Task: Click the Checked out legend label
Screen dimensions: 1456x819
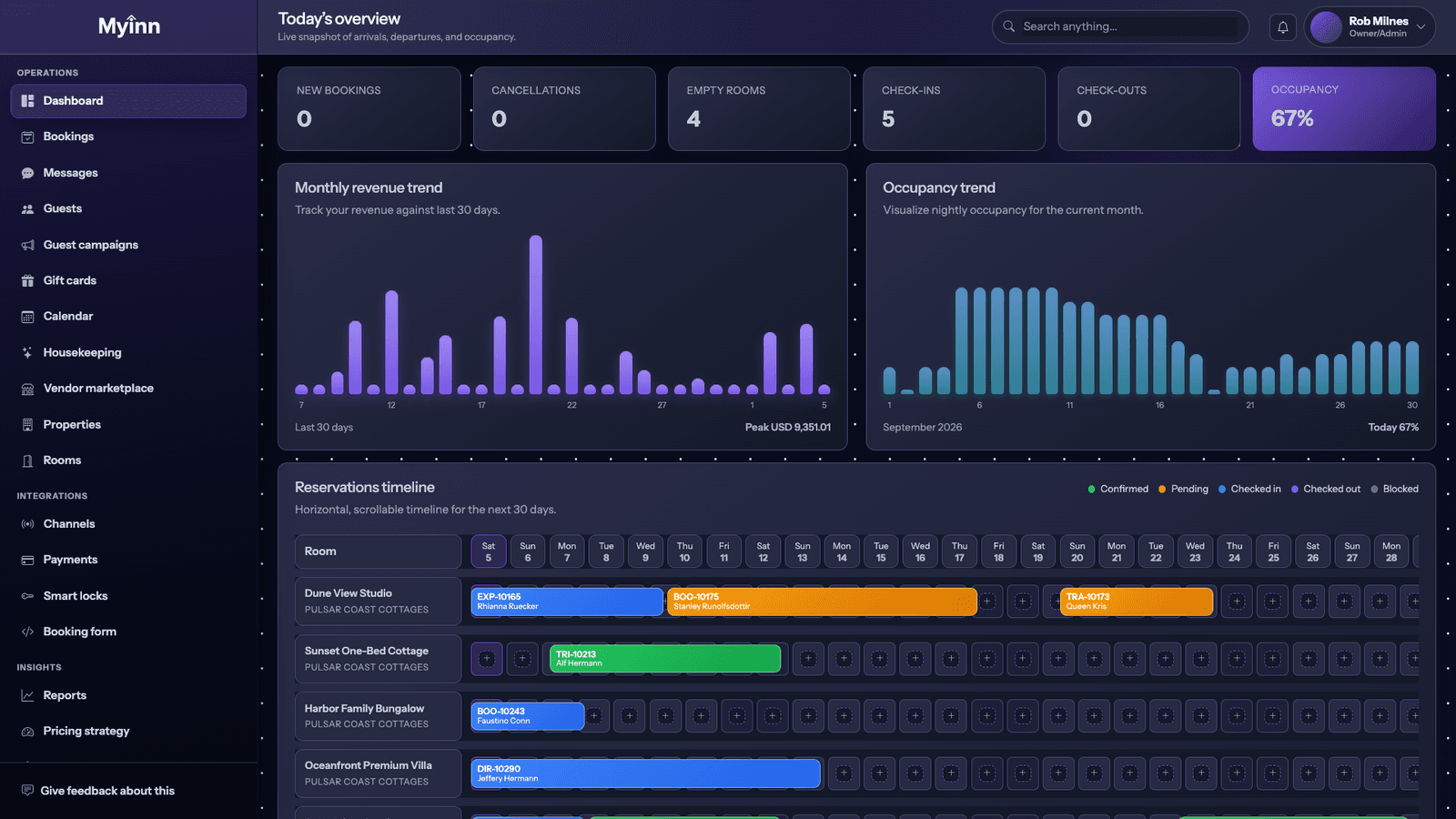Action: pos(1332,490)
